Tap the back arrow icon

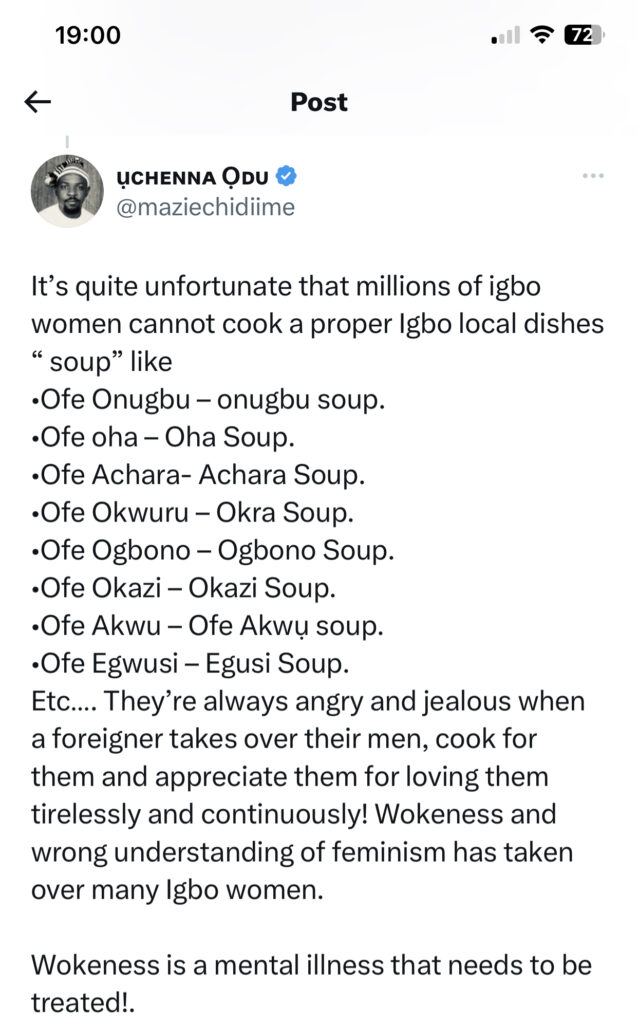point(38,102)
